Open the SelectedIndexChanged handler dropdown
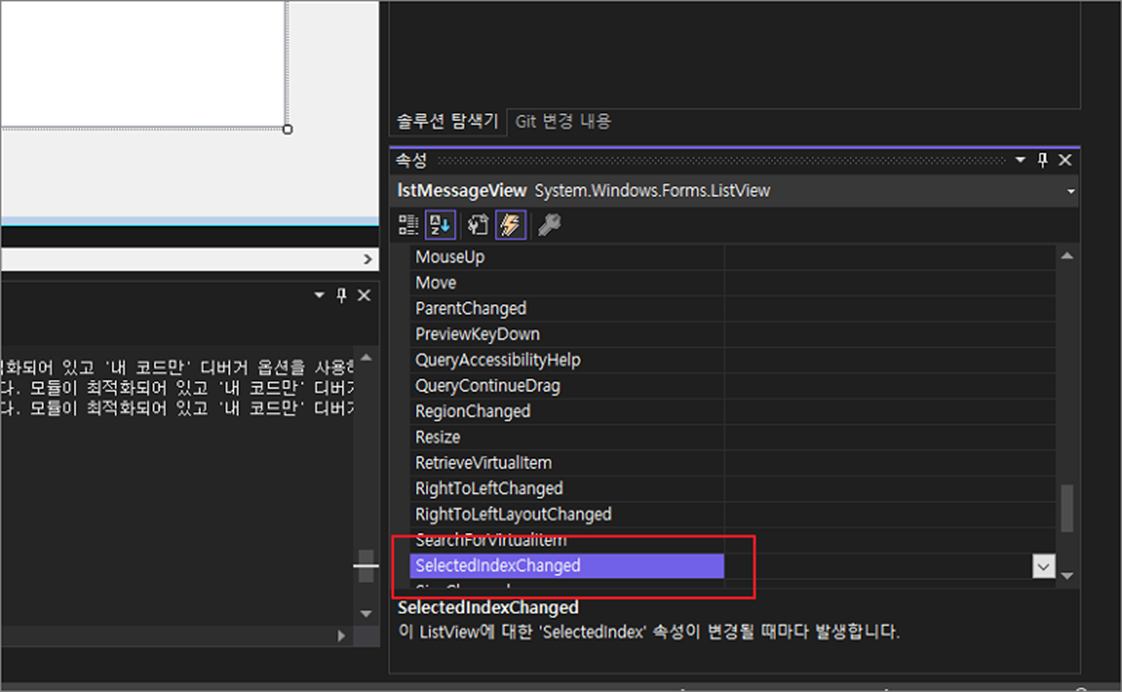This screenshot has height=692, width=1122. click(1042, 565)
